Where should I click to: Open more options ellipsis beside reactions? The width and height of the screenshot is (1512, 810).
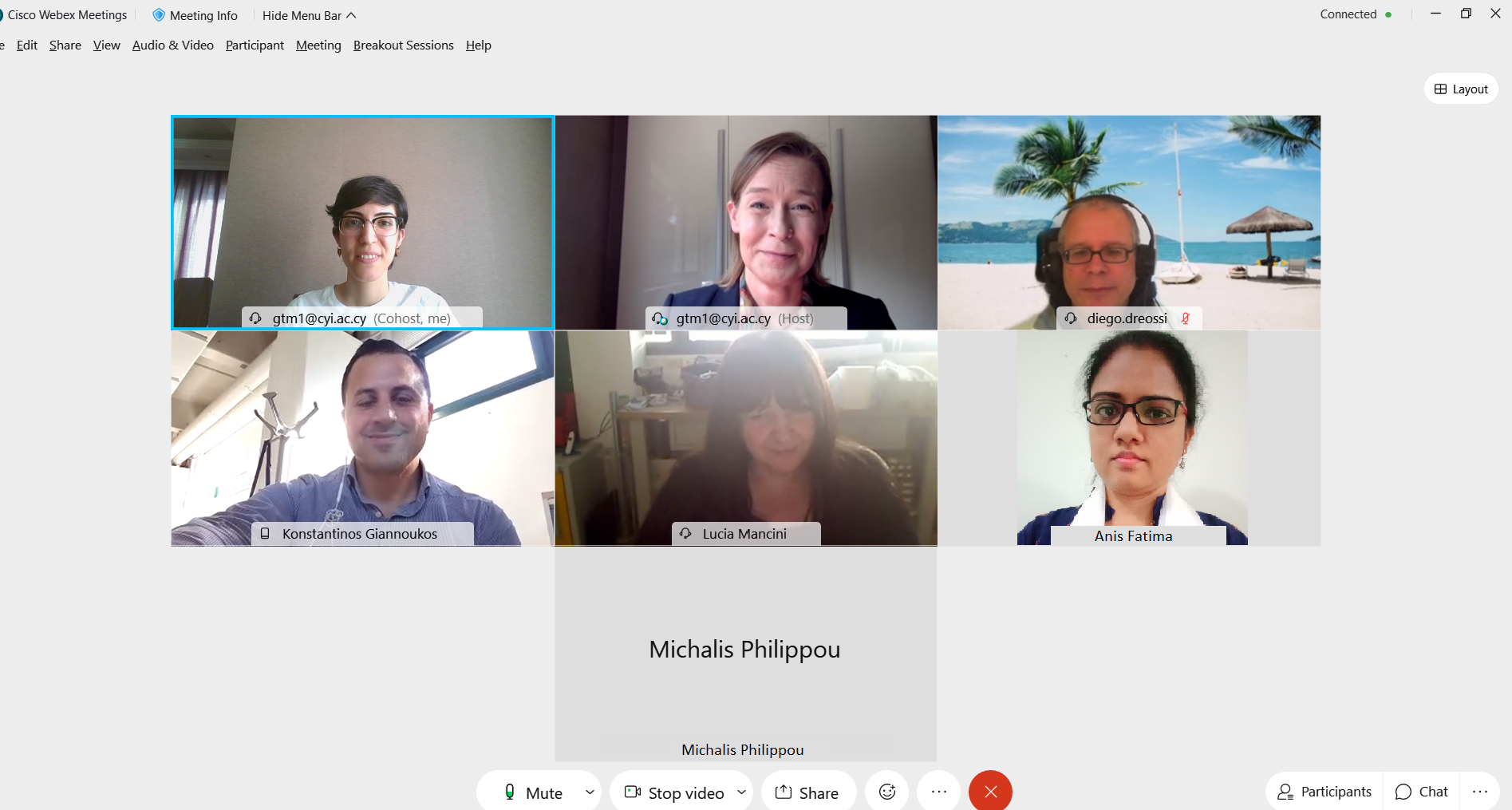coord(938,791)
